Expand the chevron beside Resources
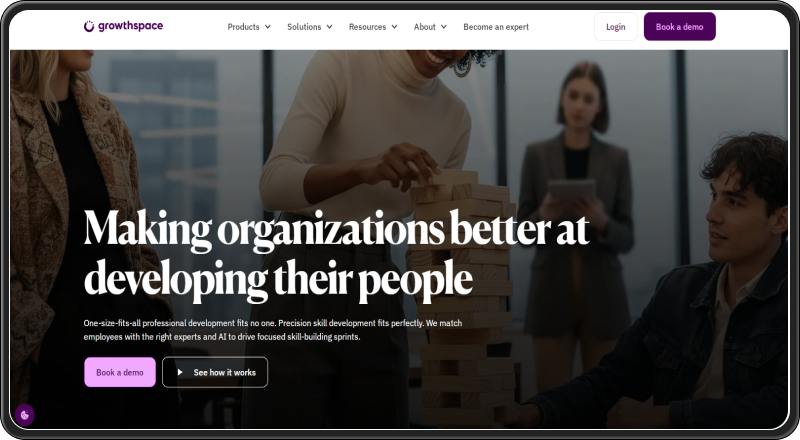 click(394, 27)
